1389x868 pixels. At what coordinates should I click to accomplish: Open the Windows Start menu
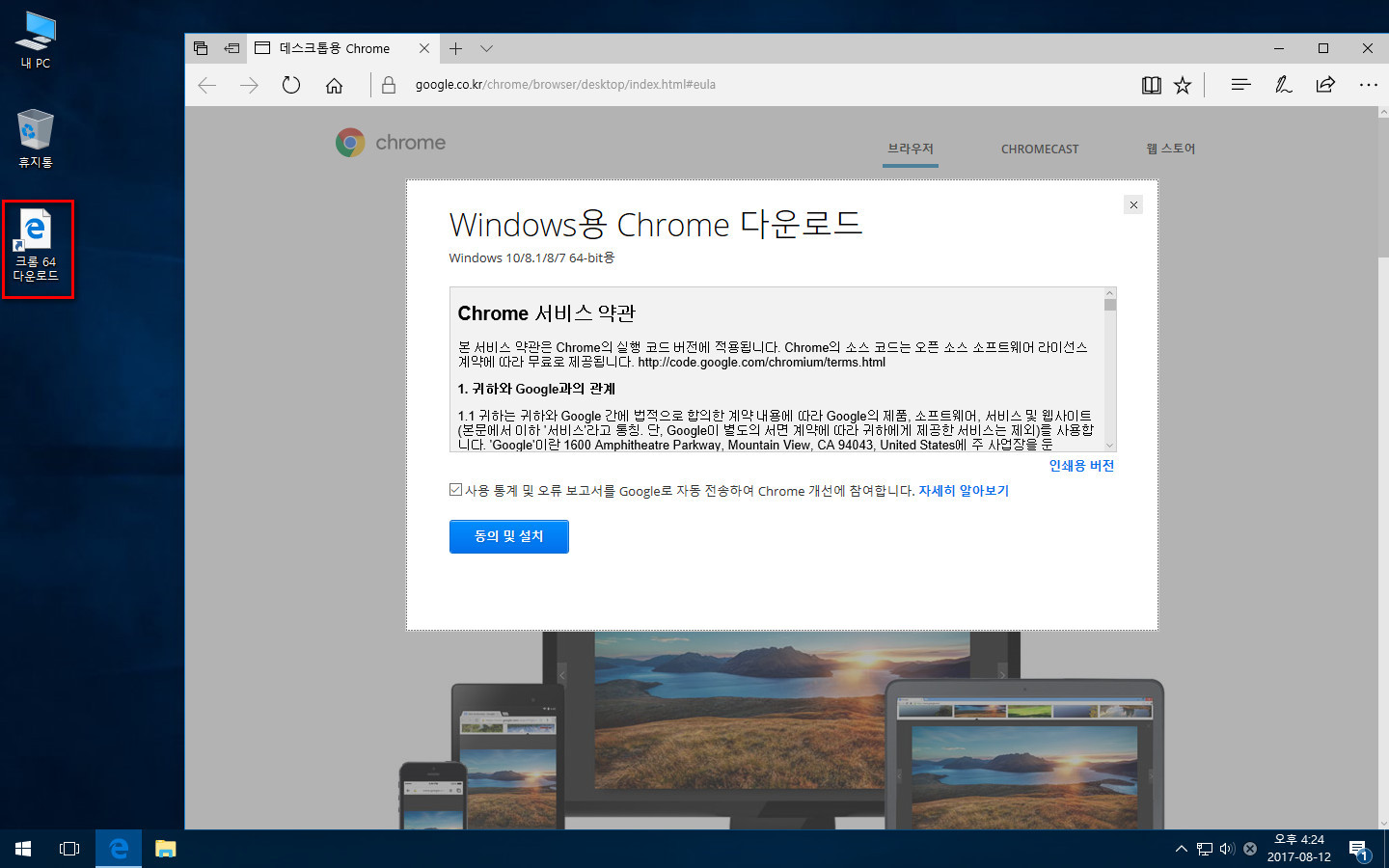[x=23, y=849]
